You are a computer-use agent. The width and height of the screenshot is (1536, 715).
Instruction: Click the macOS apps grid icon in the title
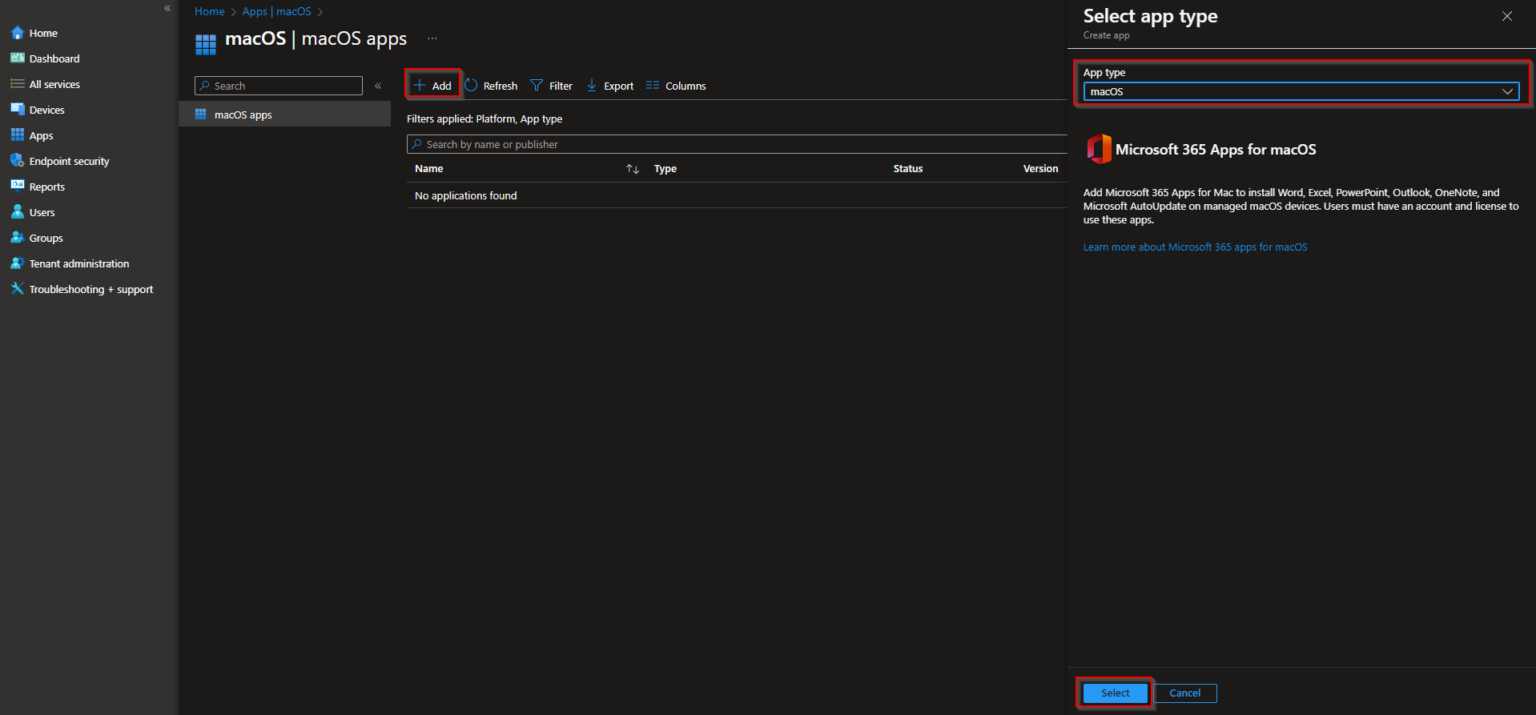pos(205,45)
